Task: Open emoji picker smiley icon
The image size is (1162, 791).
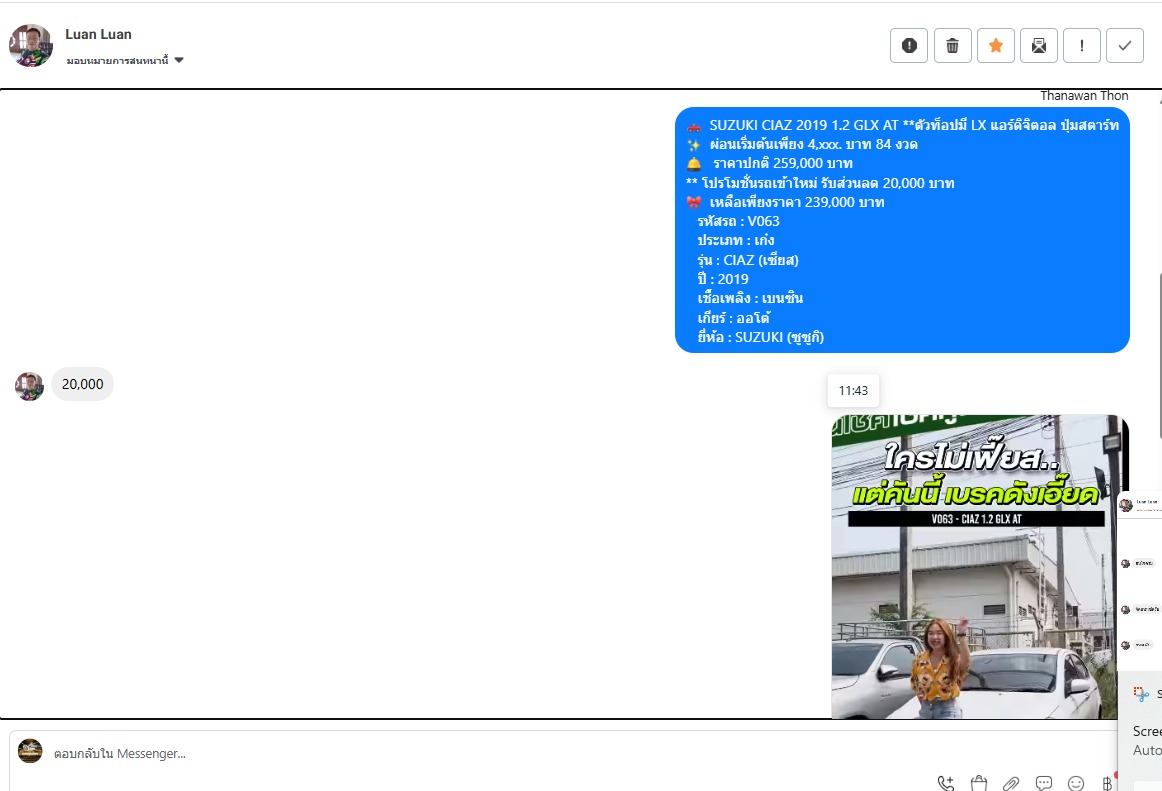Action: point(1076,783)
